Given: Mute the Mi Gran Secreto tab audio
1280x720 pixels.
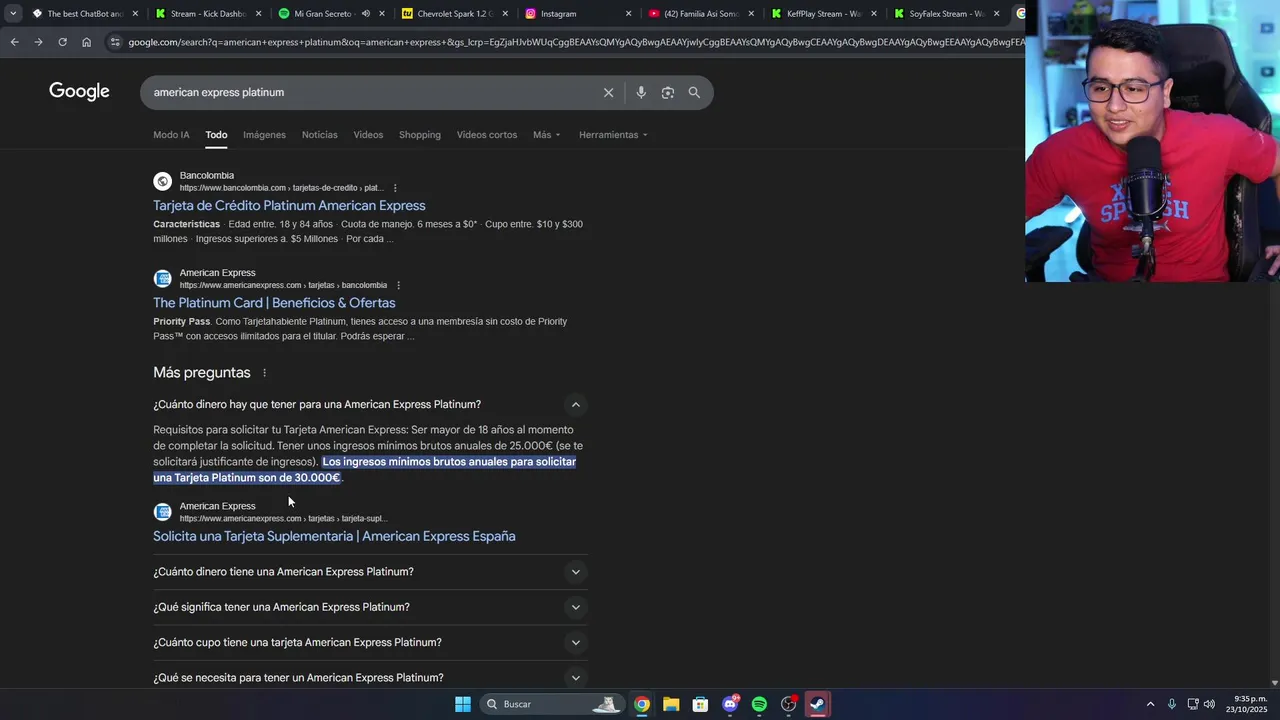Looking at the screenshot, I should [x=366, y=14].
